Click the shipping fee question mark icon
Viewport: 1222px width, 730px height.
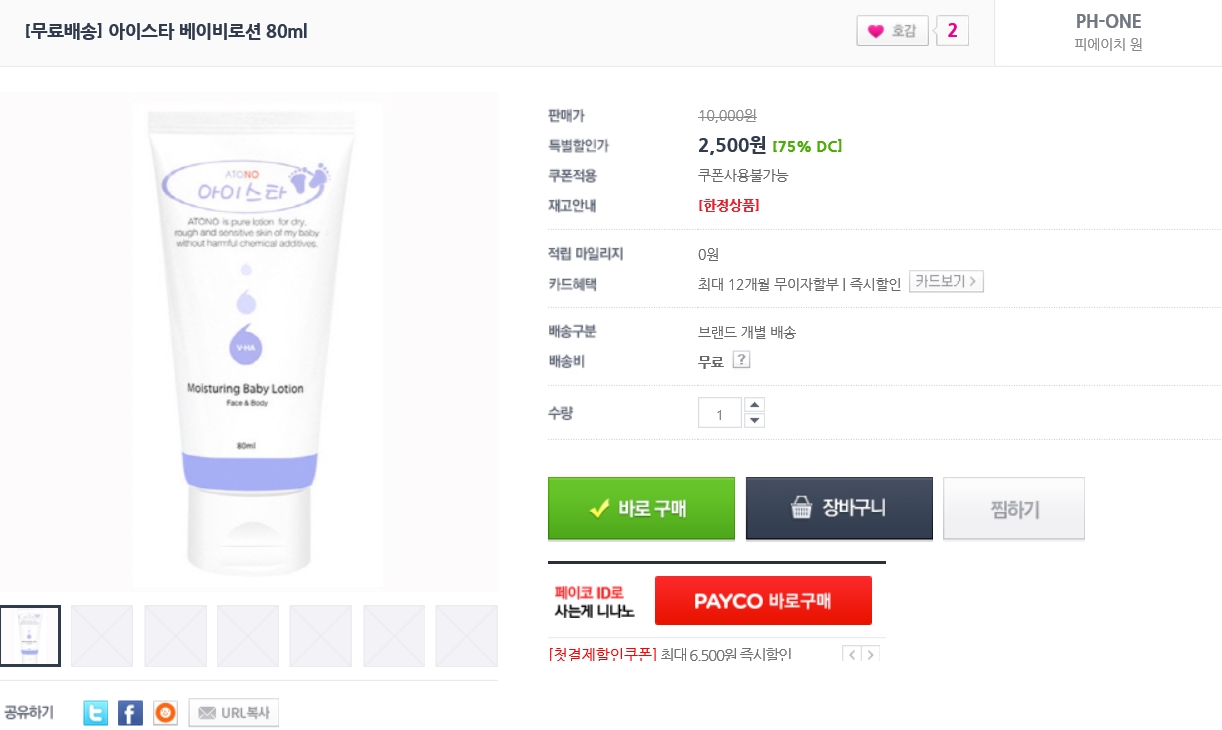pyautogui.click(x=741, y=360)
